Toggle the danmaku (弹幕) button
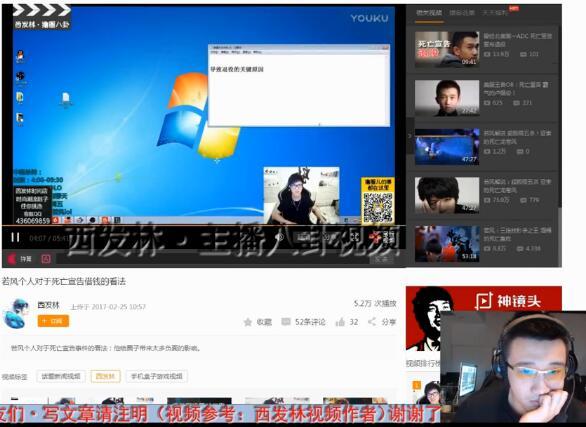The height and width of the screenshot is (427, 586). (x=19, y=259)
